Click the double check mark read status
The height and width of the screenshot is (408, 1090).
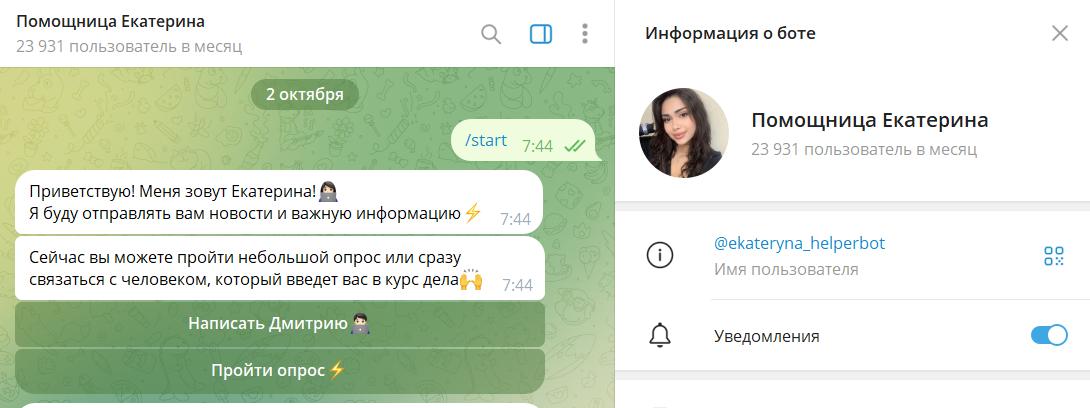(574, 146)
